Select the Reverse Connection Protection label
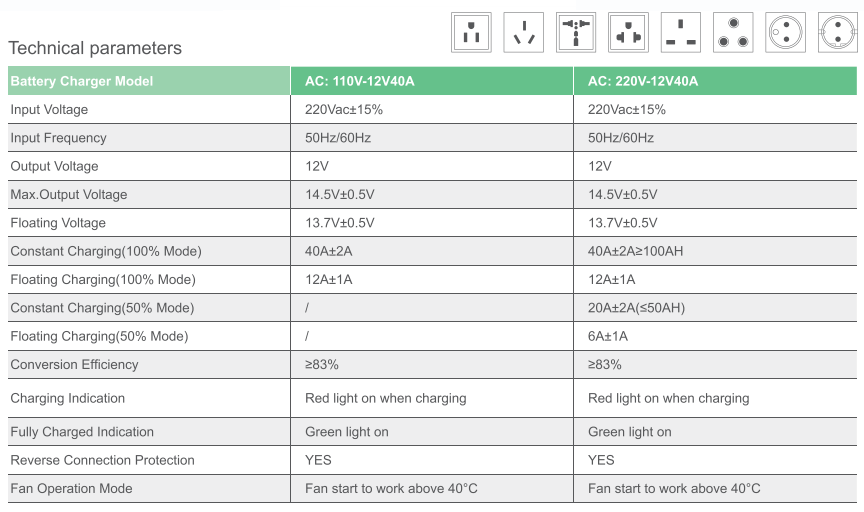 102,460
